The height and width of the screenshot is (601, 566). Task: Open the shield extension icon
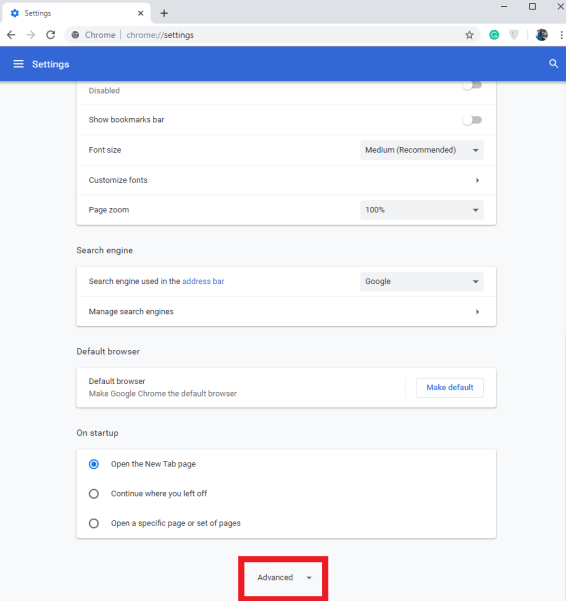514,35
